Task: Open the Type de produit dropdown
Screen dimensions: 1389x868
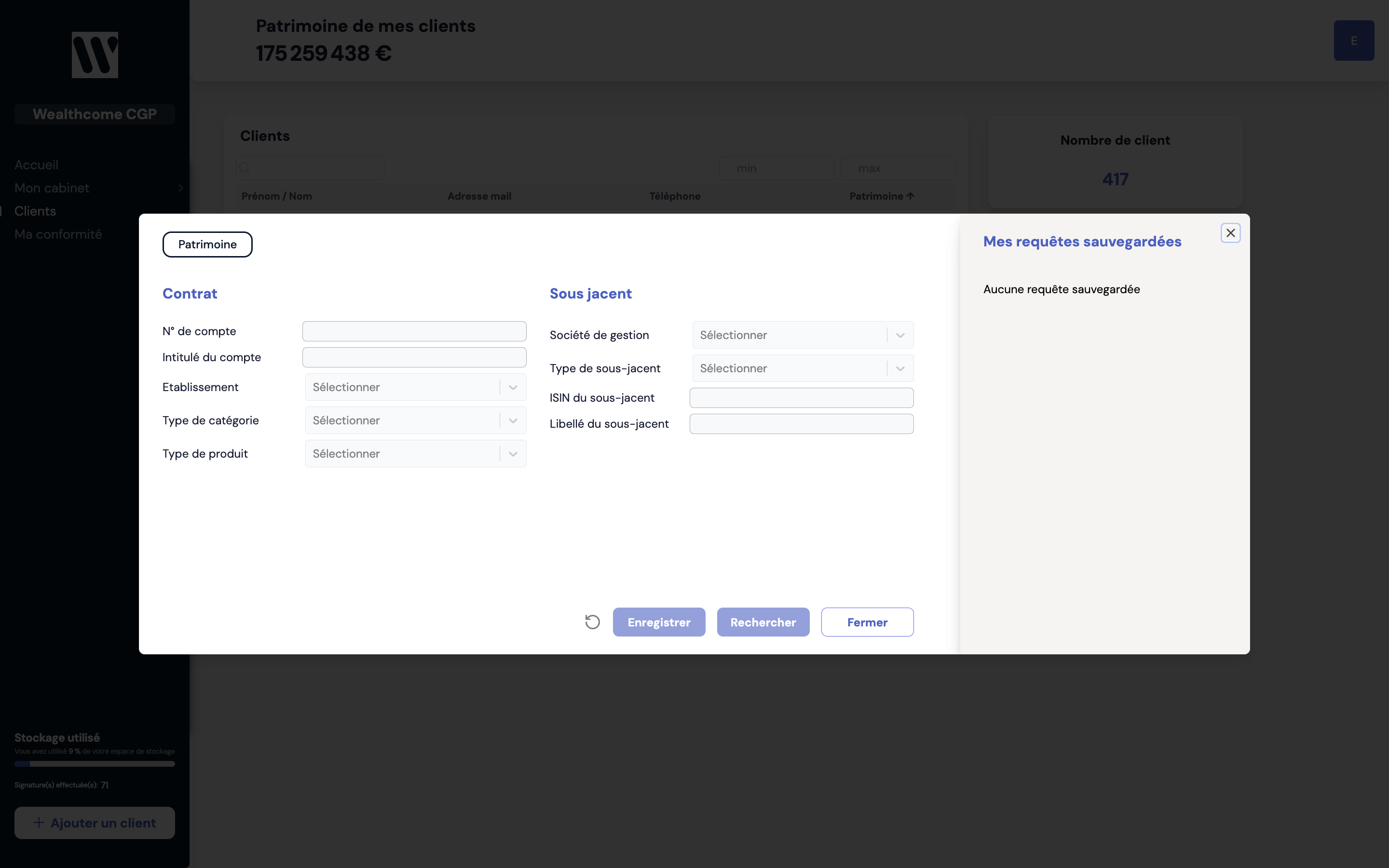Action: click(416, 453)
